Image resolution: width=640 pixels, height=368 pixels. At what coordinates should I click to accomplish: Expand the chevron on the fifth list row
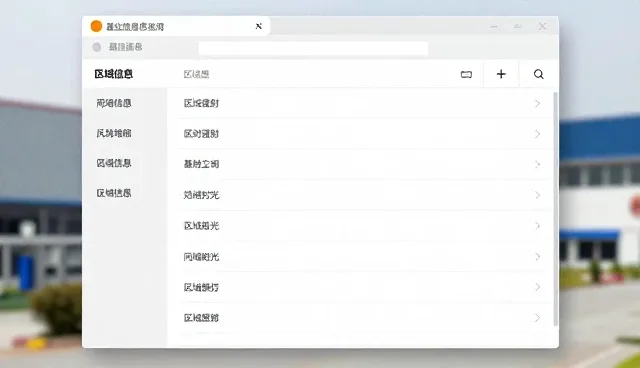point(538,226)
